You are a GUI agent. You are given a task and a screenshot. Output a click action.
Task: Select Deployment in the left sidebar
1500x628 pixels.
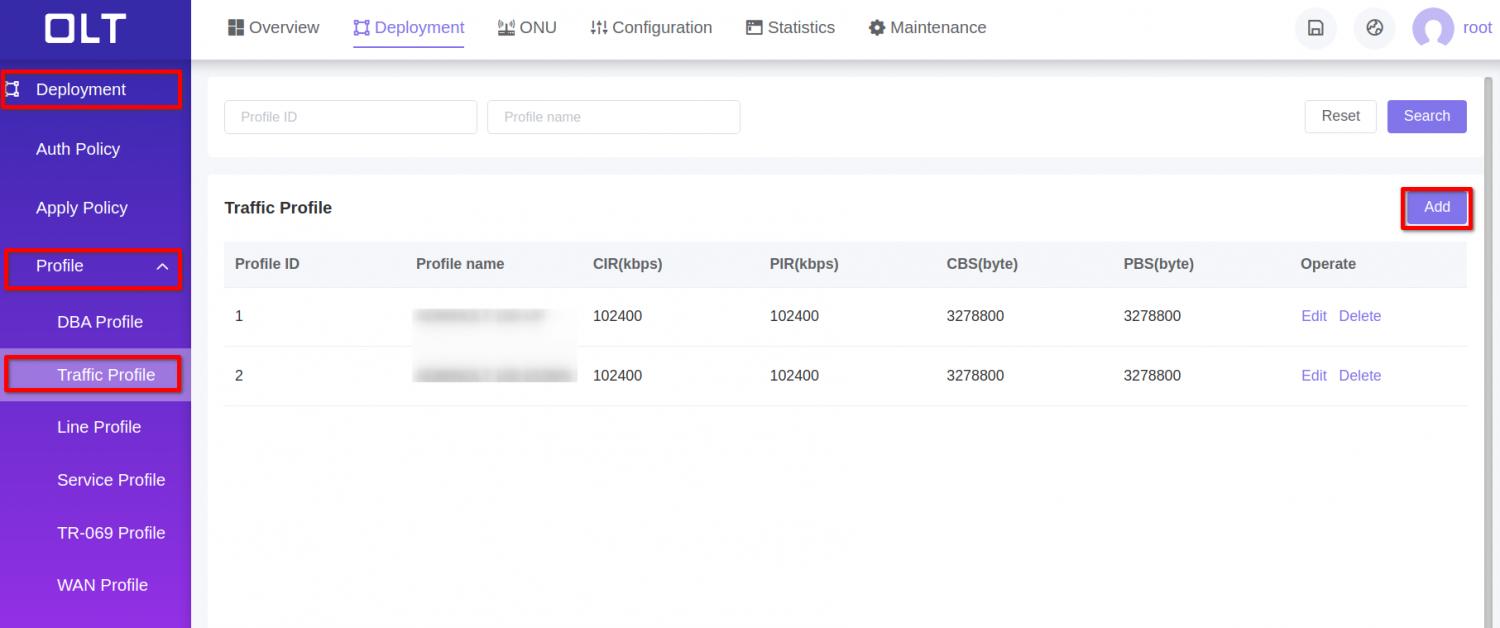coord(81,89)
